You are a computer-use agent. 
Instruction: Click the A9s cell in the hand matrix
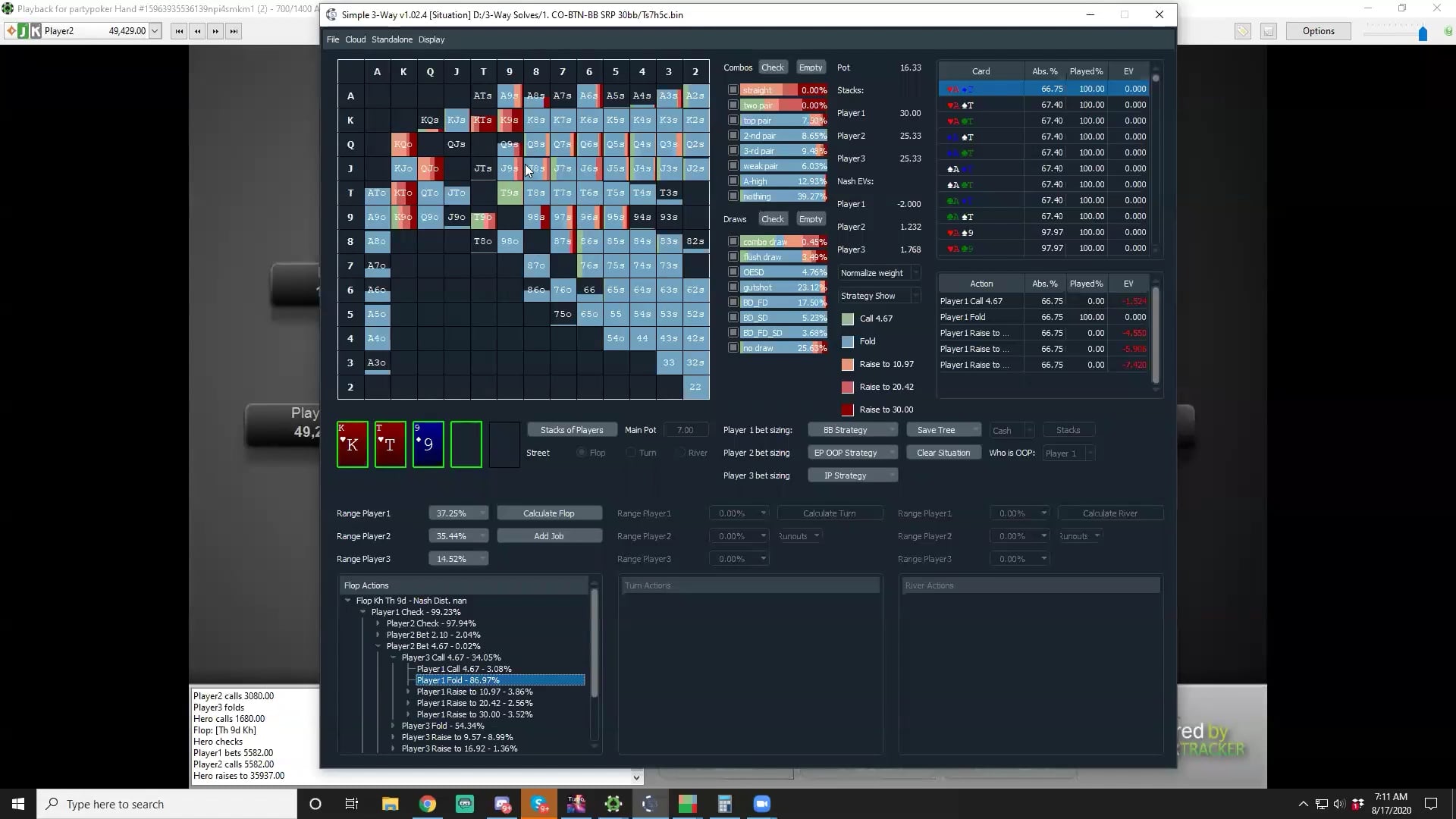(x=509, y=96)
